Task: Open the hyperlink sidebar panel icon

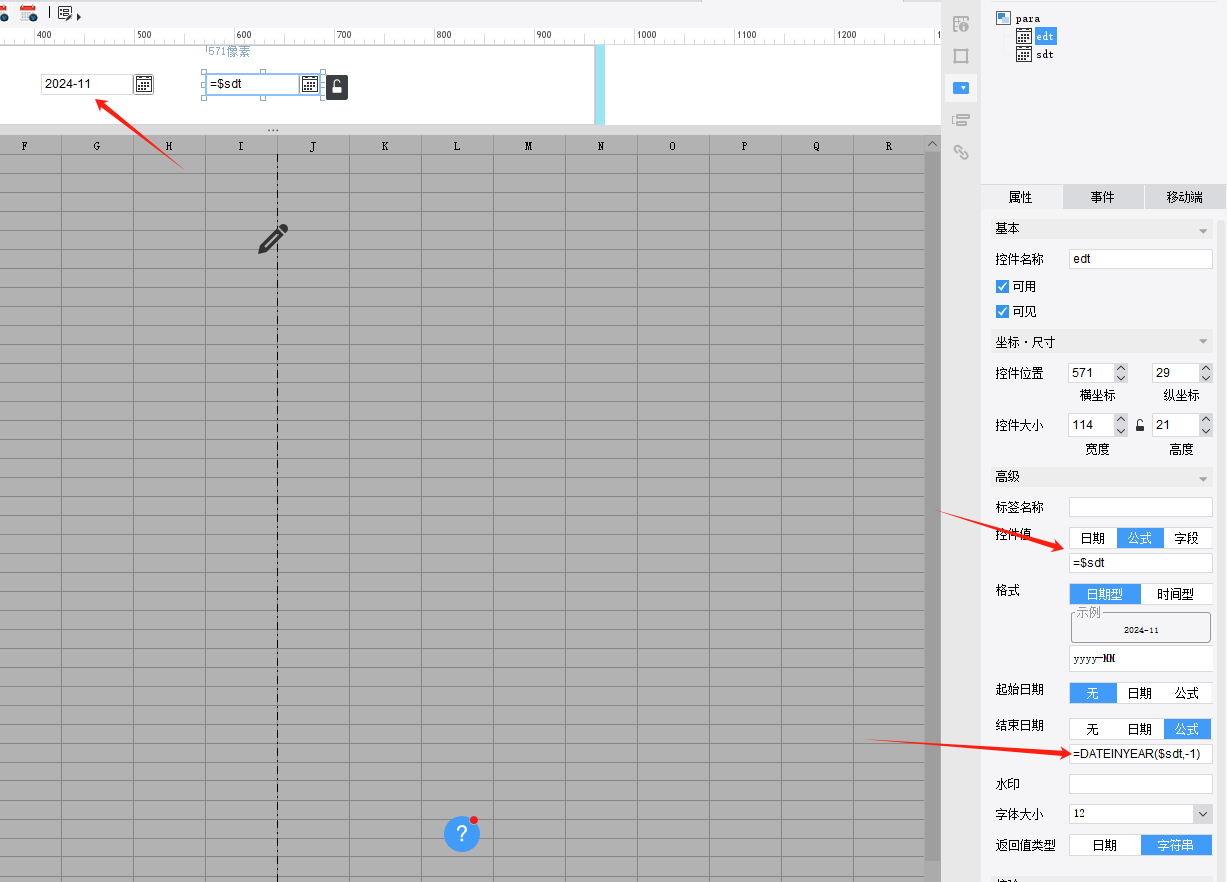Action: [961, 152]
